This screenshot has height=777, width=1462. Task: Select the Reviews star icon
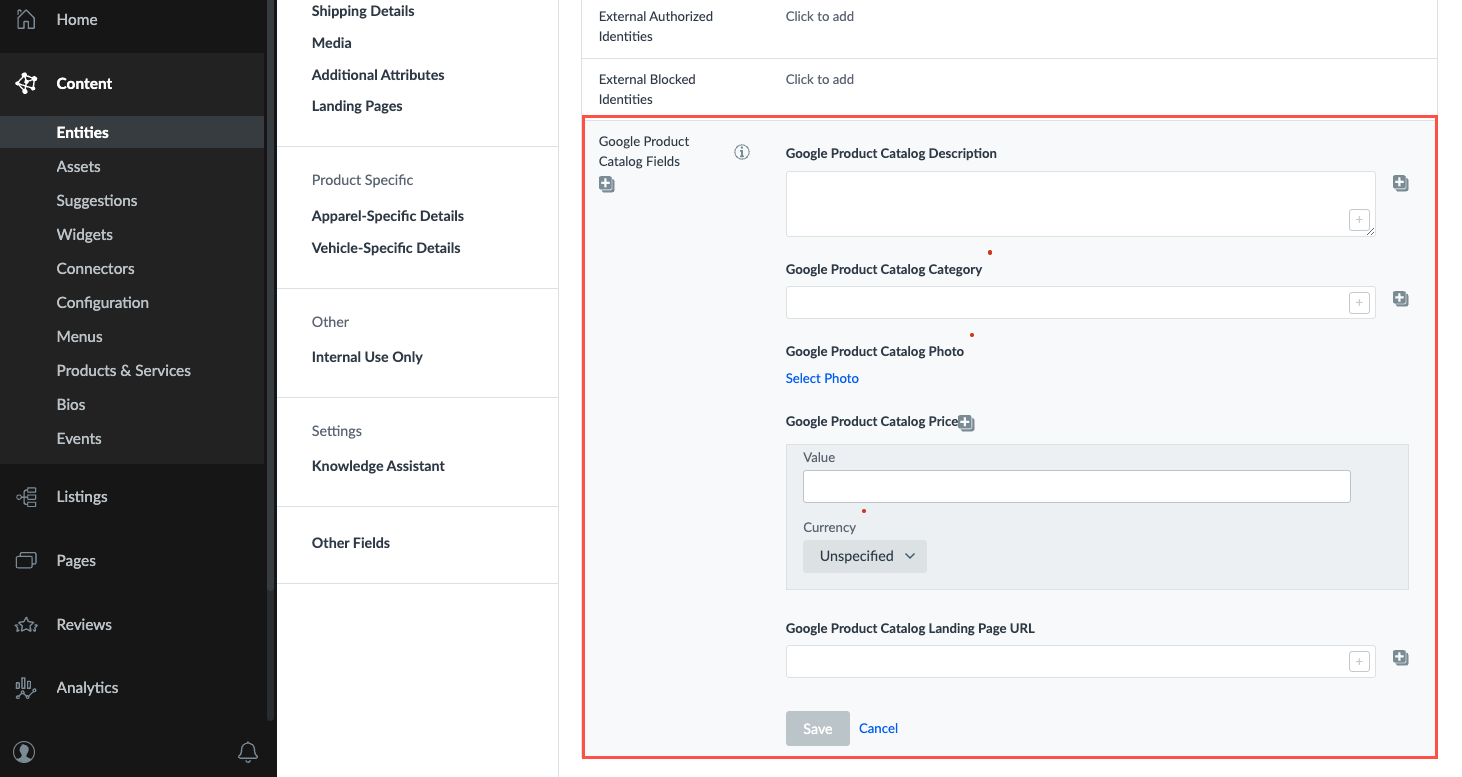(25, 624)
